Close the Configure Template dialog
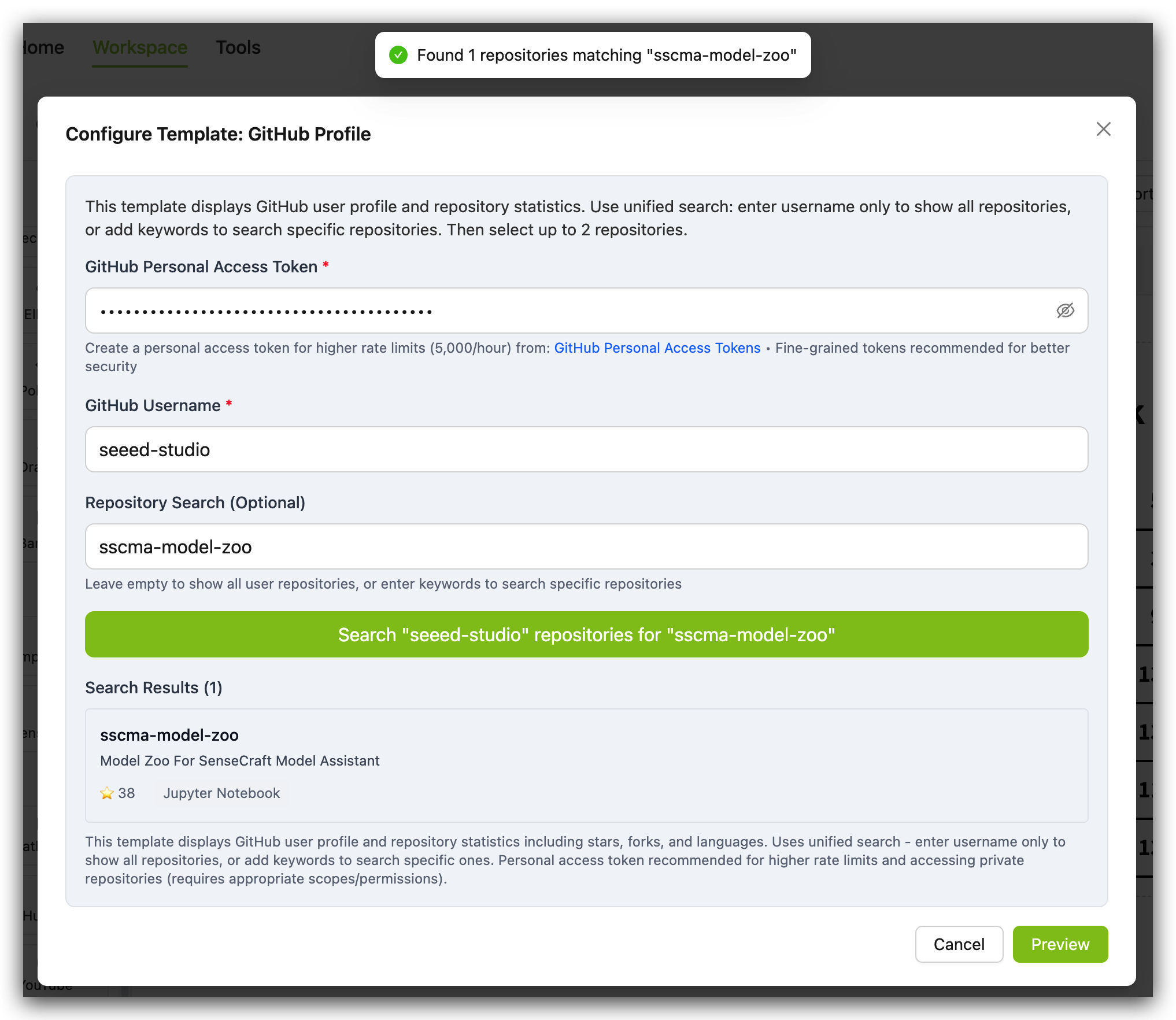The height and width of the screenshot is (1020, 1176). [1103, 129]
